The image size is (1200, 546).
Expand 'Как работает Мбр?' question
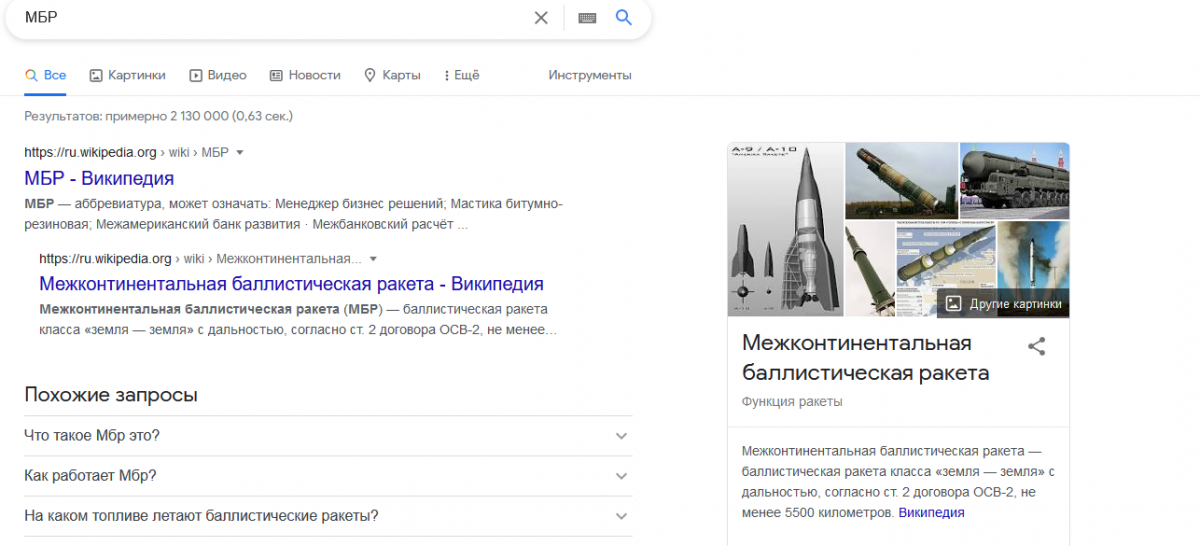(328, 476)
